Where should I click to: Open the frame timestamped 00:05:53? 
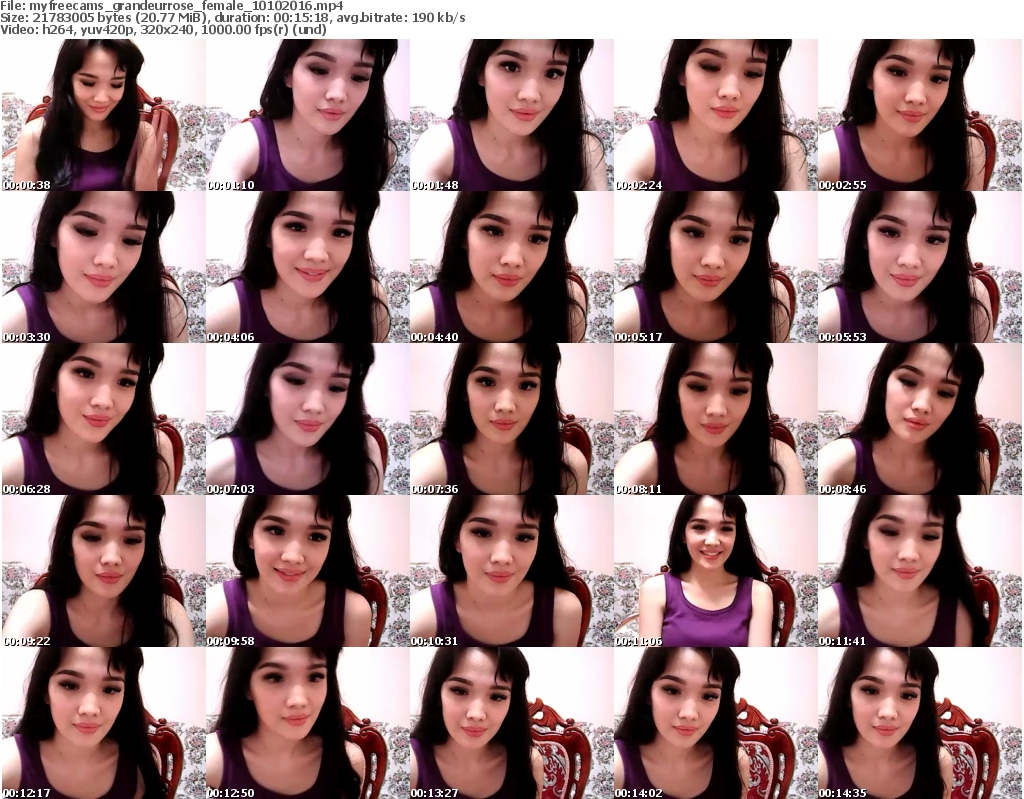click(920, 267)
